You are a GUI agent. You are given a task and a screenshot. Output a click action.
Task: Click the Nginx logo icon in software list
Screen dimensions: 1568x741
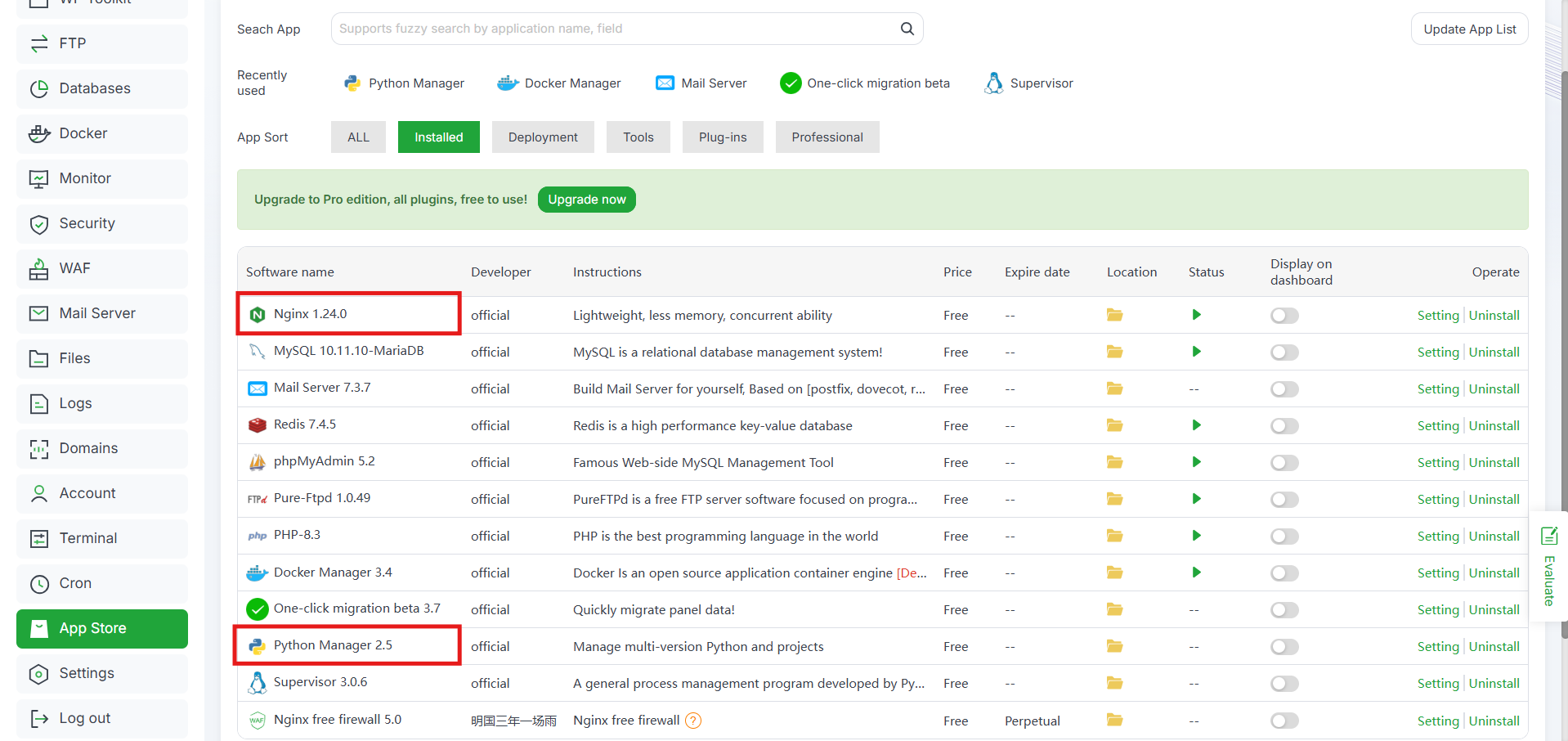click(x=257, y=315)
